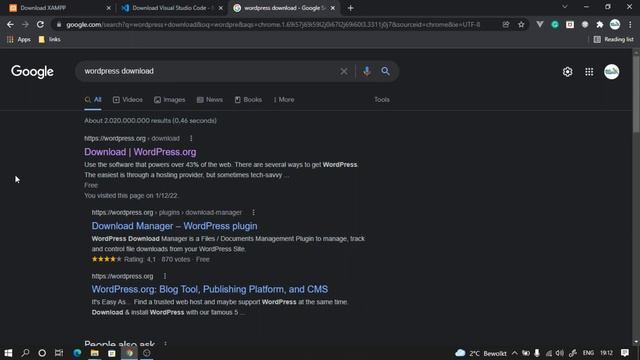Open the search Tools button
The width and height of the screenshot is (640, 360).
(382, 100)
